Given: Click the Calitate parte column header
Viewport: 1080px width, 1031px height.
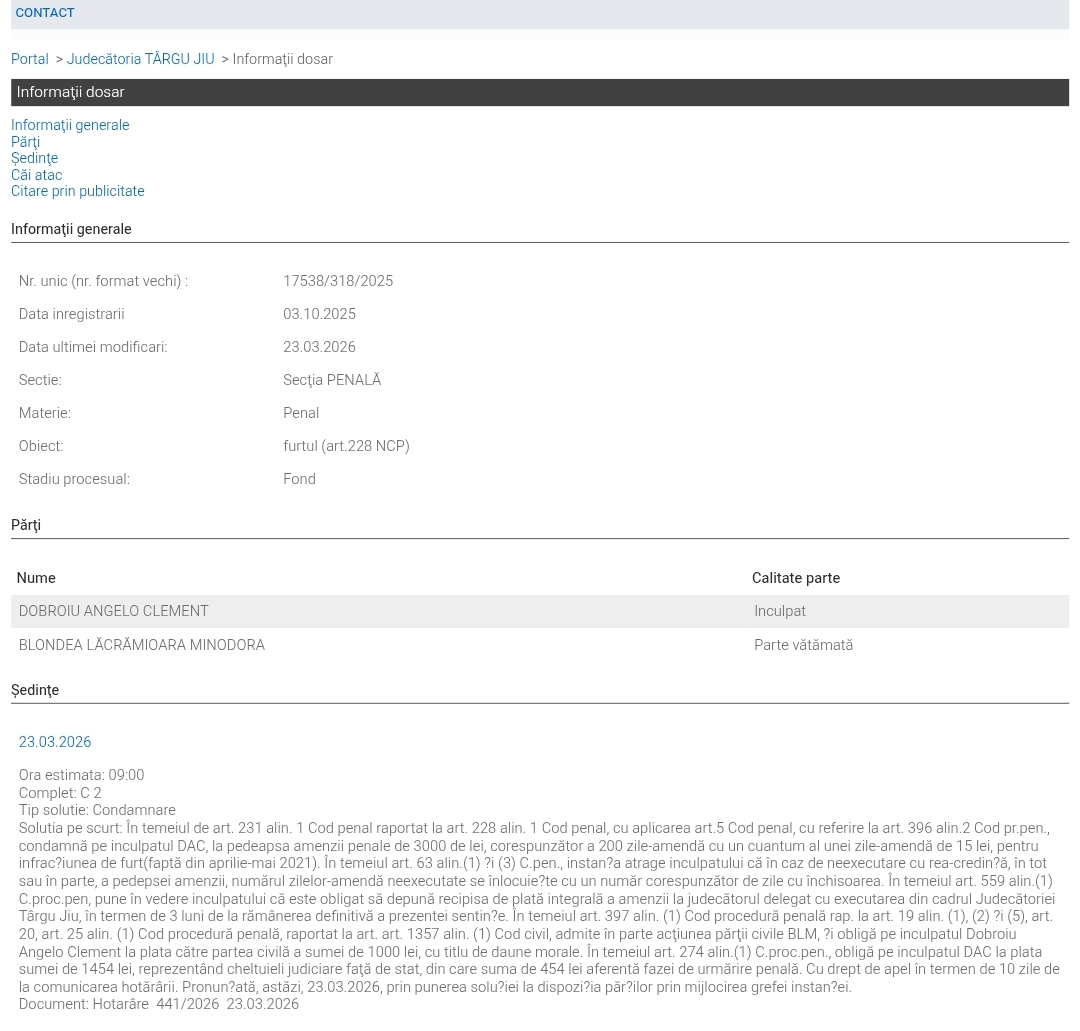Looking at the screenshot, I should pyautogui.click(x=796, y=578).
